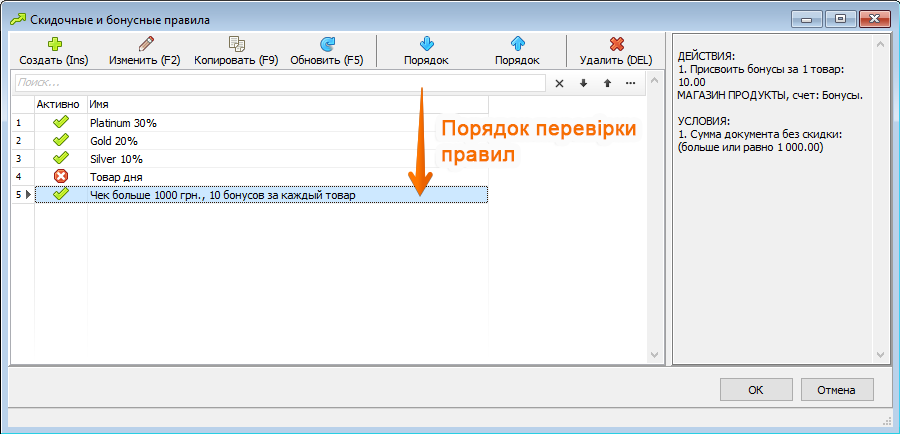
Task: Maximize the Скидочные и бонусные правила window
Action: click(x=841, y=19)
